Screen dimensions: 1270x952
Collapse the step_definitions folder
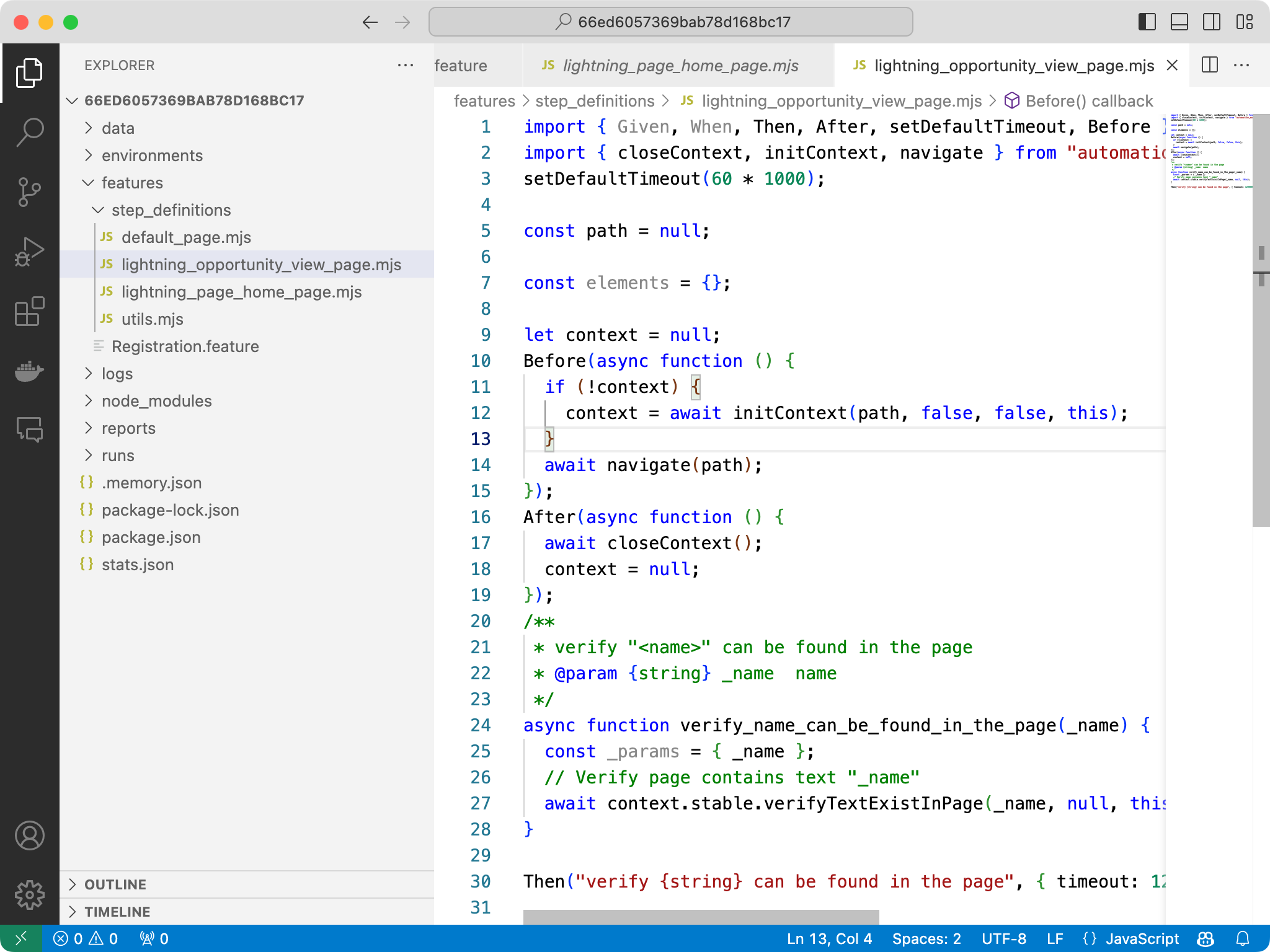(171, 210)
